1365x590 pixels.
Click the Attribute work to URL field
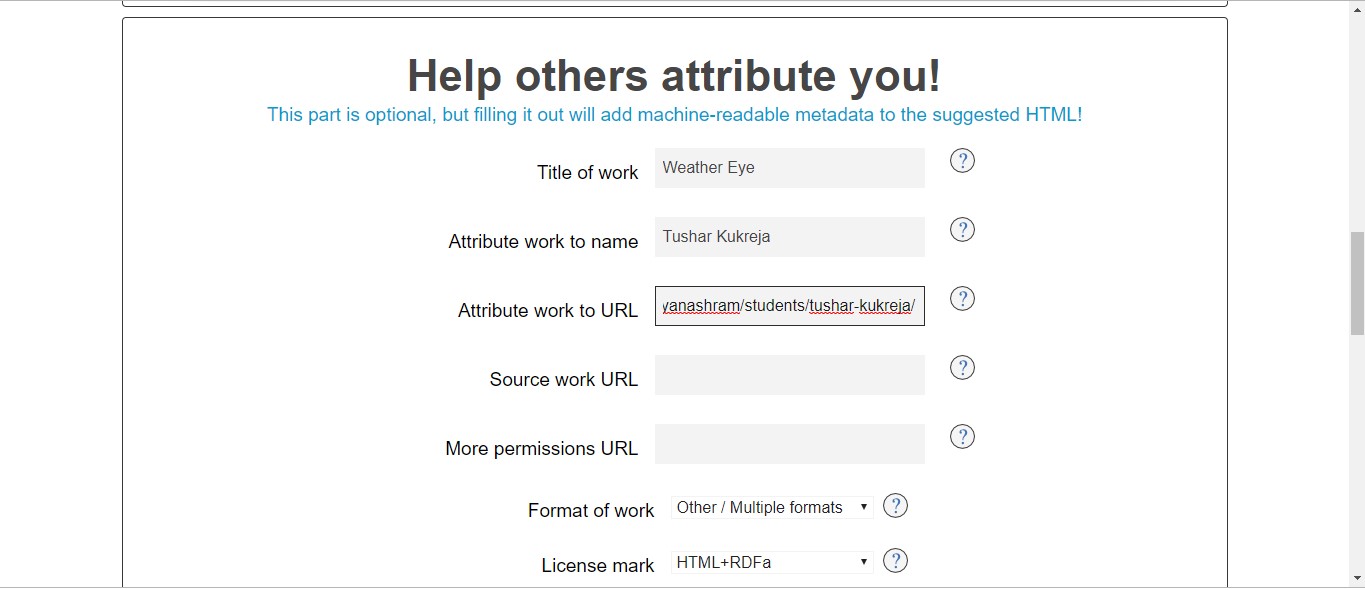pos(789,306)
